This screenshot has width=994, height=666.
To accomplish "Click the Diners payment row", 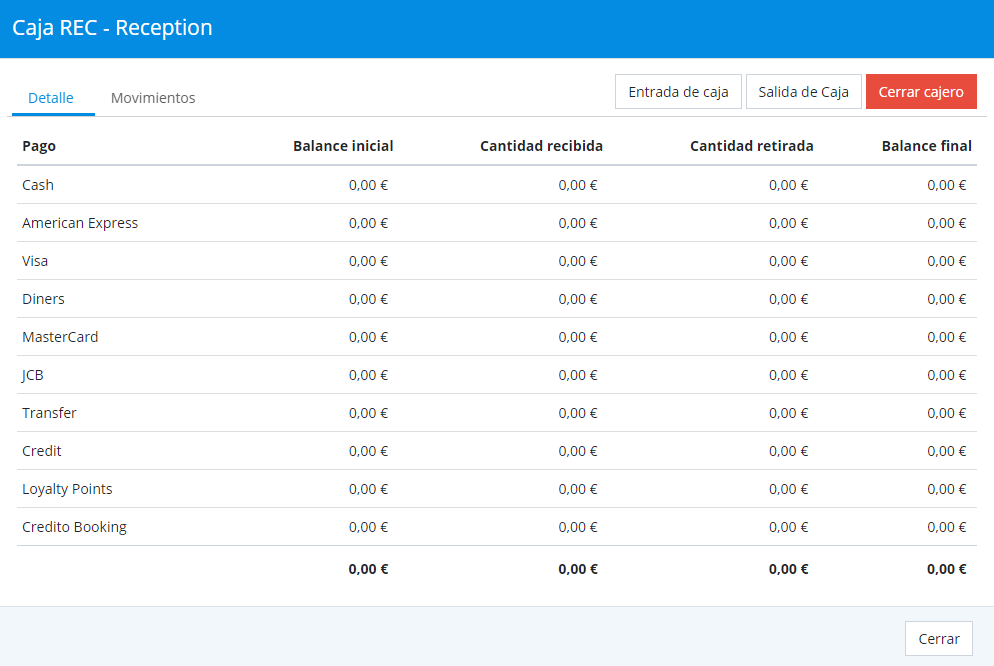I will 43,299.
